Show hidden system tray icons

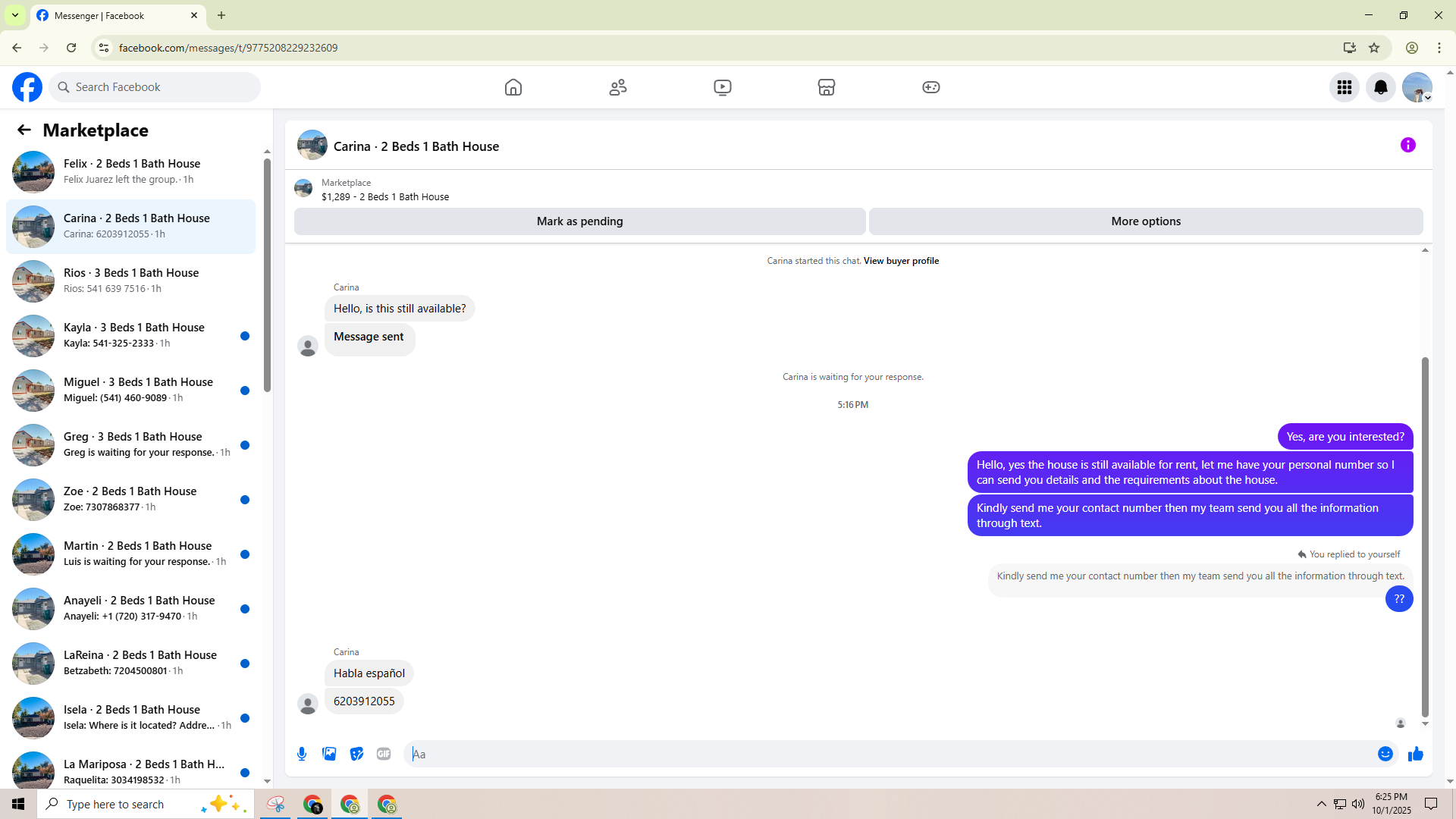click(x=1321, y=804)
